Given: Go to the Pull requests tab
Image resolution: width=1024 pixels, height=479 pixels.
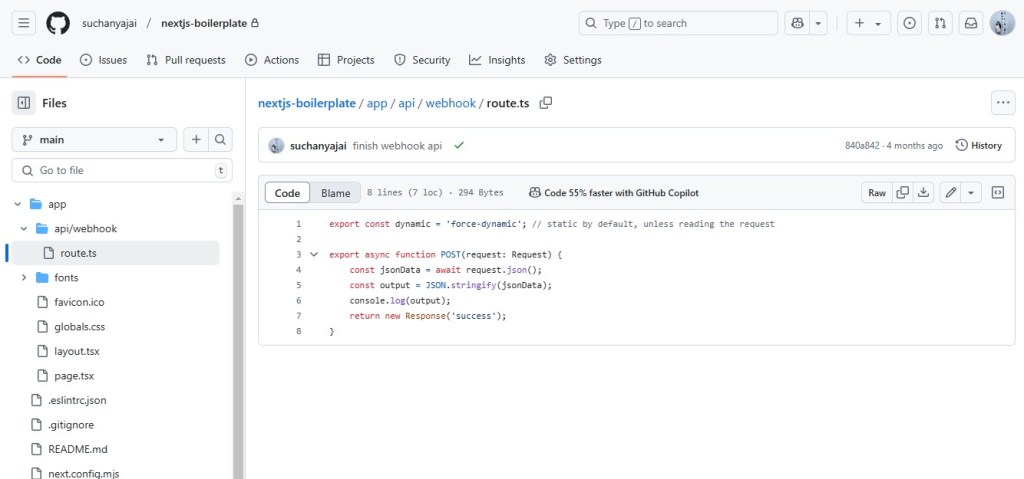Looking at the screenshot, I should [x=186, y=60].
